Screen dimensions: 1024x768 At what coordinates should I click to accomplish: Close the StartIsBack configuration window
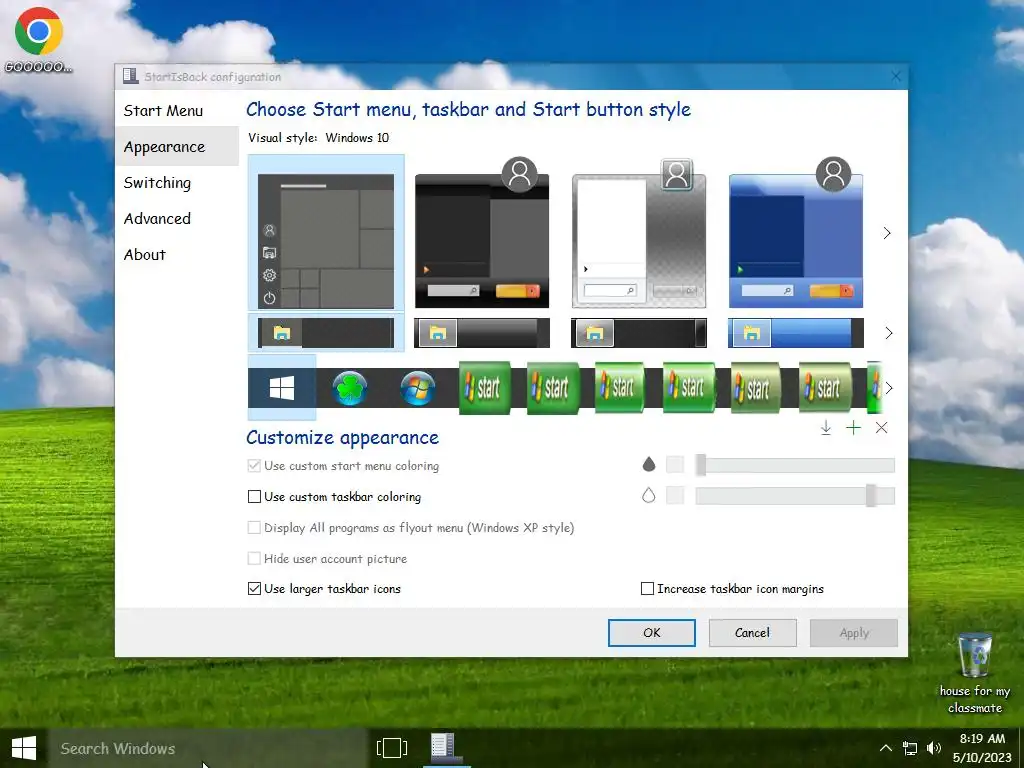tap(895, 76)
